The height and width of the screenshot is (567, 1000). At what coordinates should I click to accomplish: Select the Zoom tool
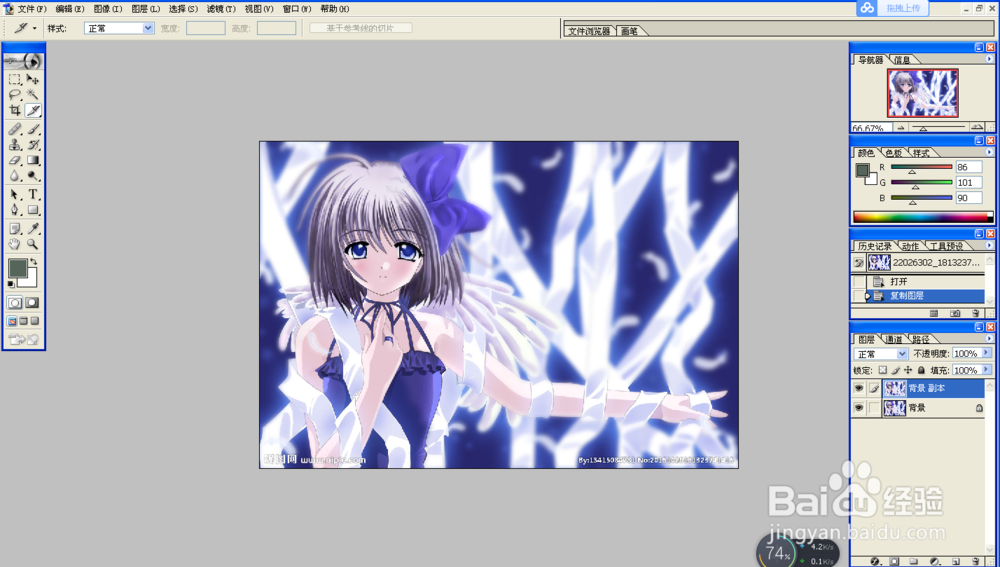point(33,244)
